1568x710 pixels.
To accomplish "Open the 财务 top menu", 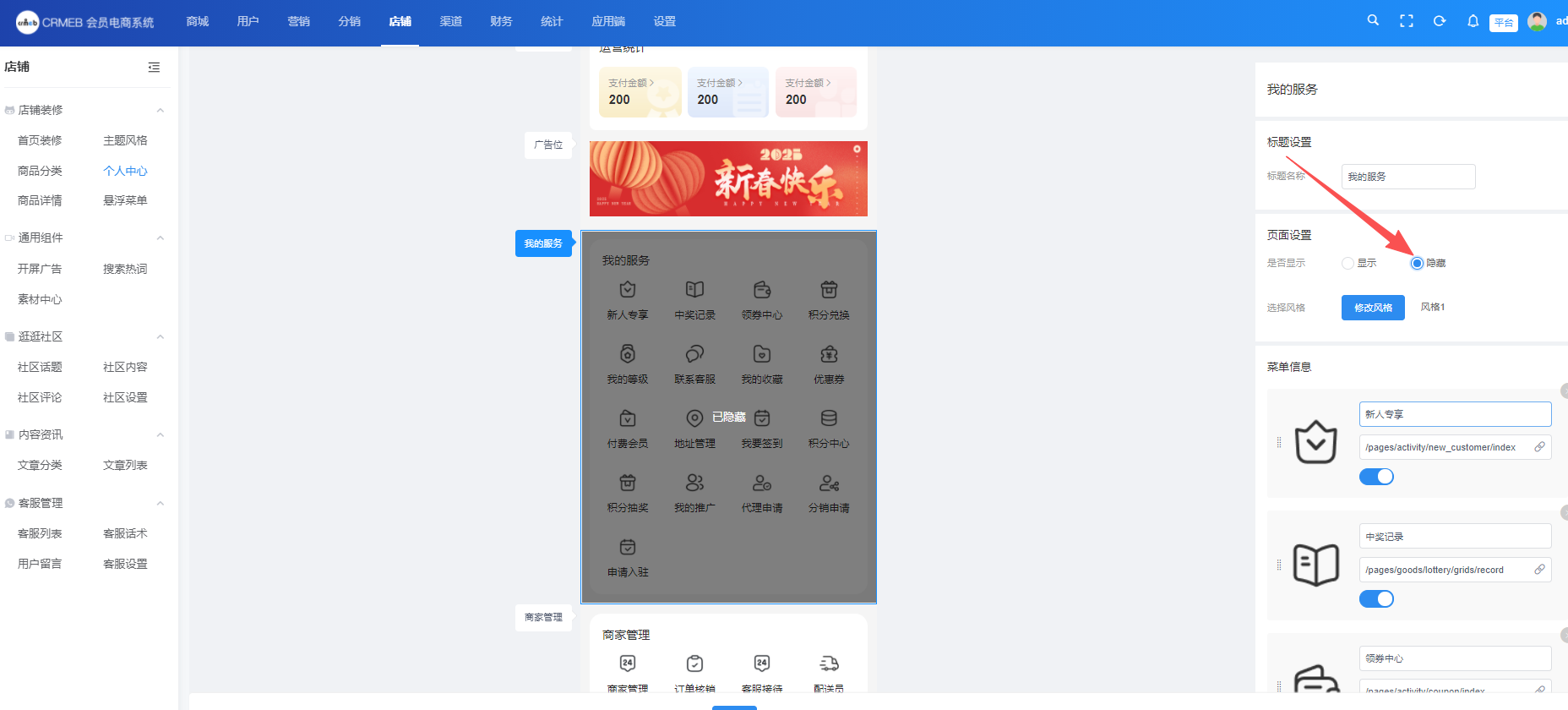I will 501,21.
